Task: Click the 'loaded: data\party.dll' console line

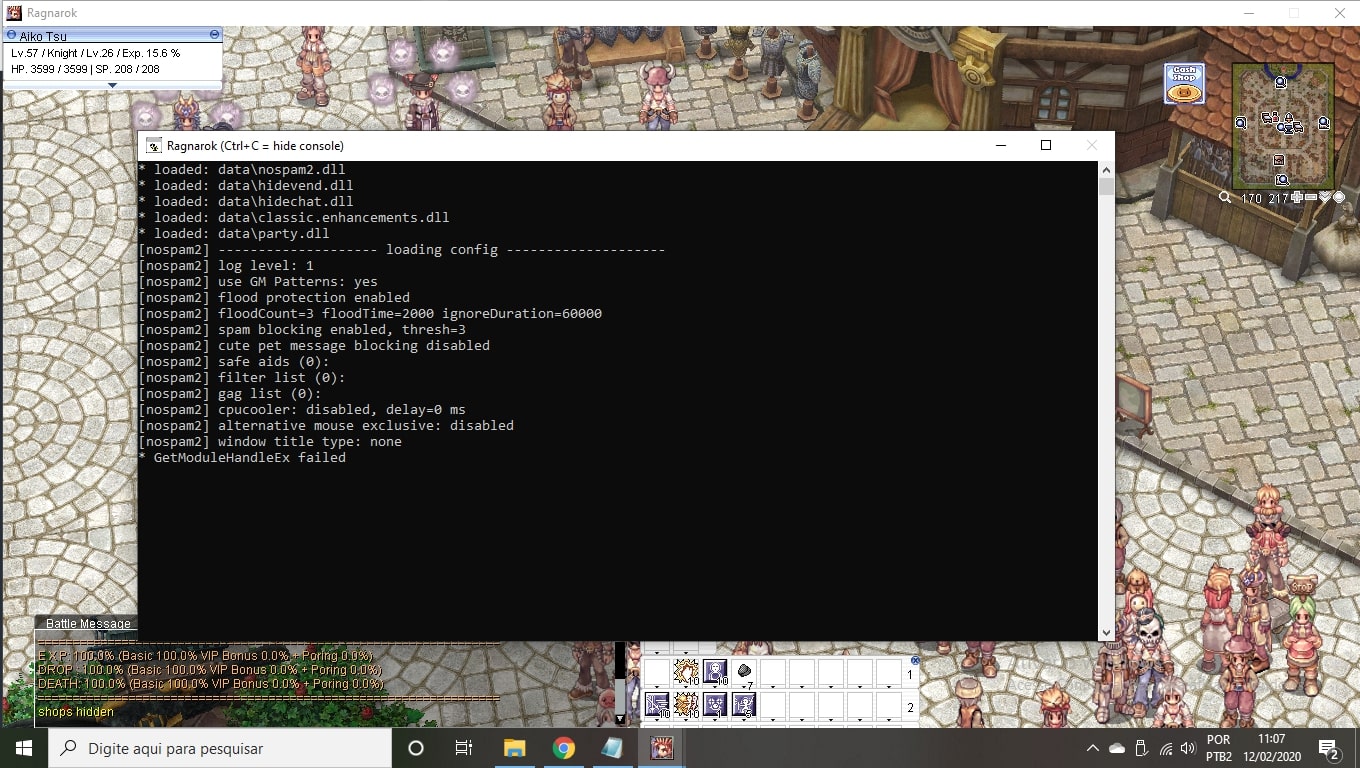Action: (x=234, y=234)
